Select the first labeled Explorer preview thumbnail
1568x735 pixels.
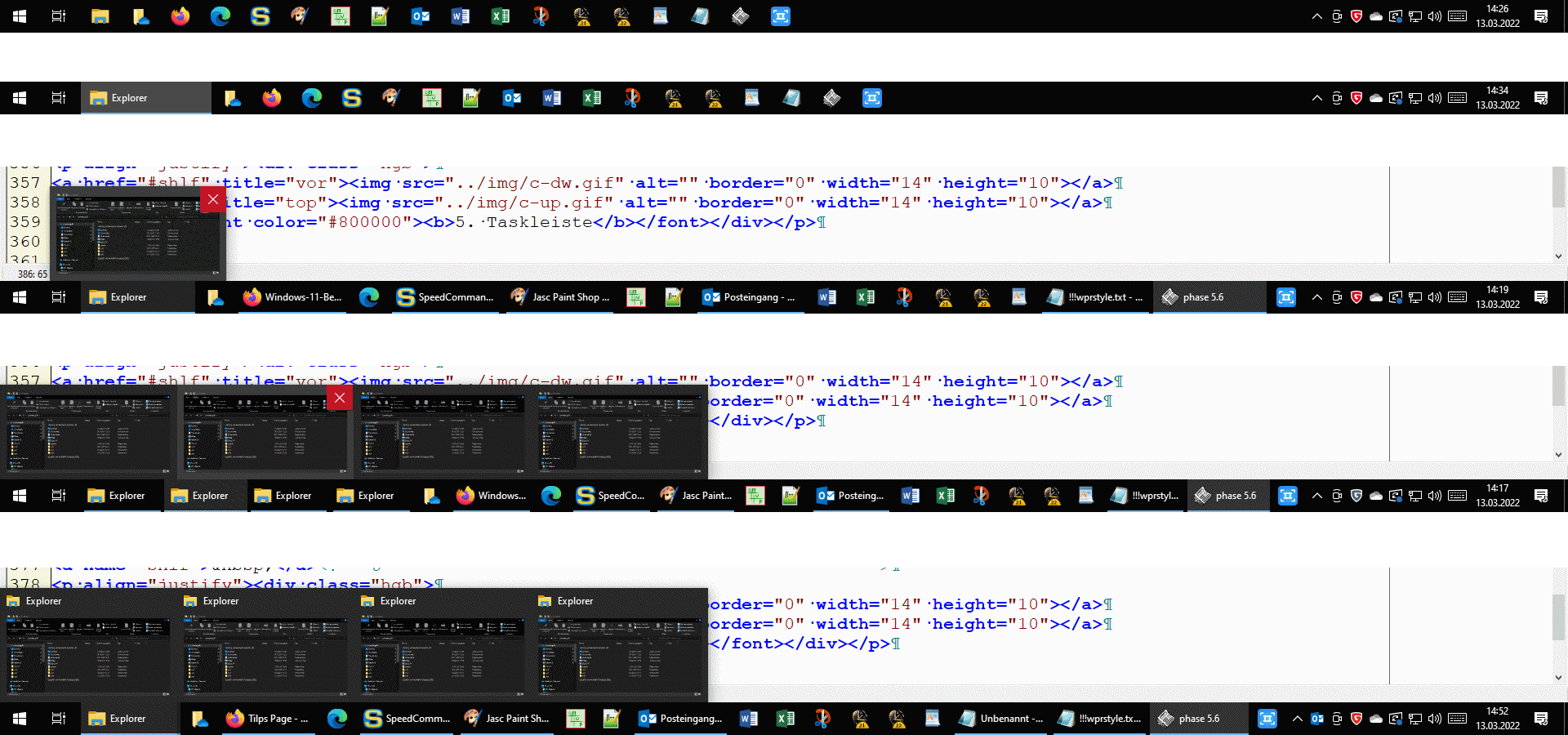point(88,645)
